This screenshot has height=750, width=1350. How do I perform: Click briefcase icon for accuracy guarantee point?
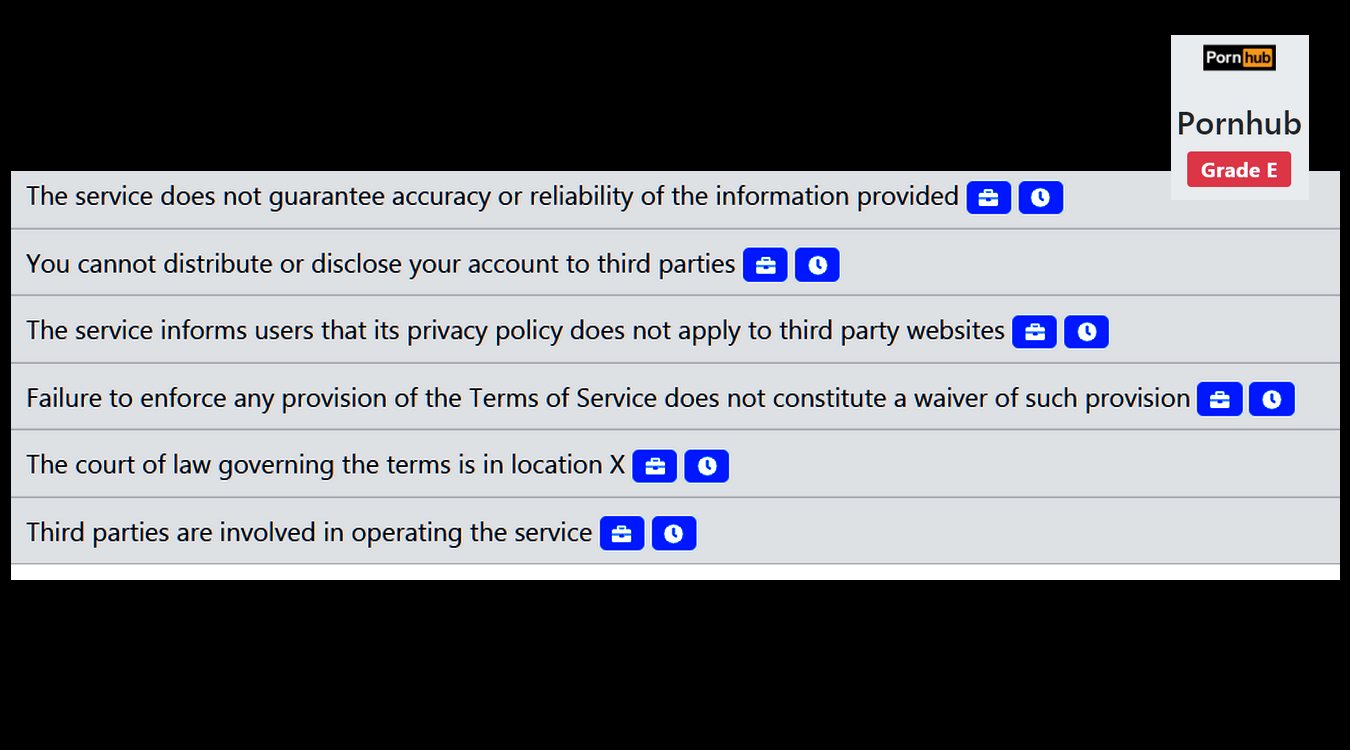tap(988, 198)
